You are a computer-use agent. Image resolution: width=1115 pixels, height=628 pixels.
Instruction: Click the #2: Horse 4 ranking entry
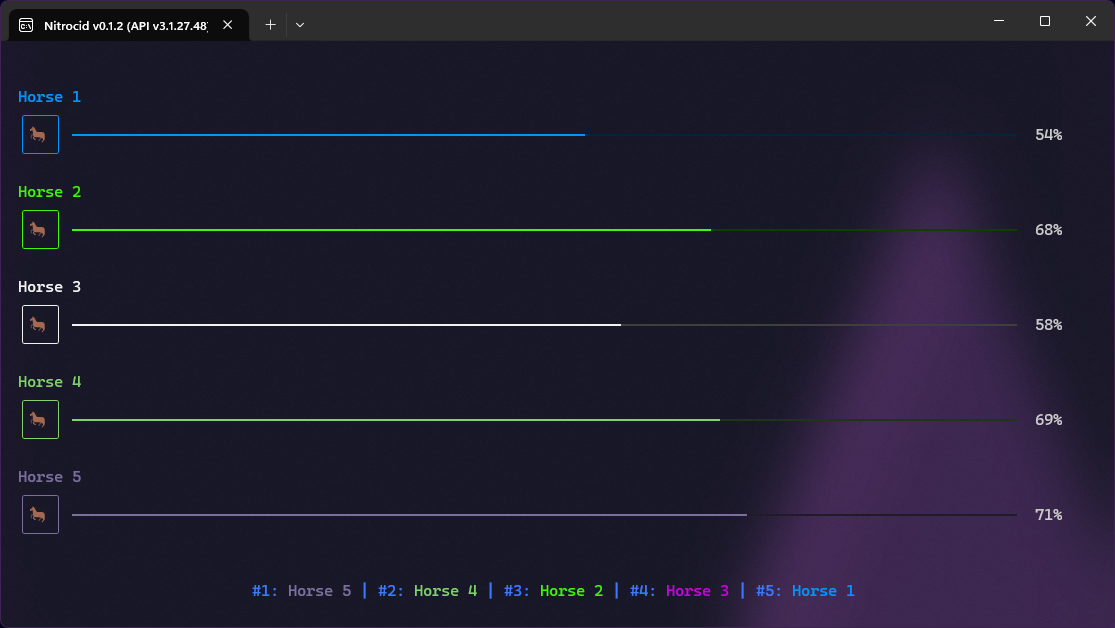427,591
